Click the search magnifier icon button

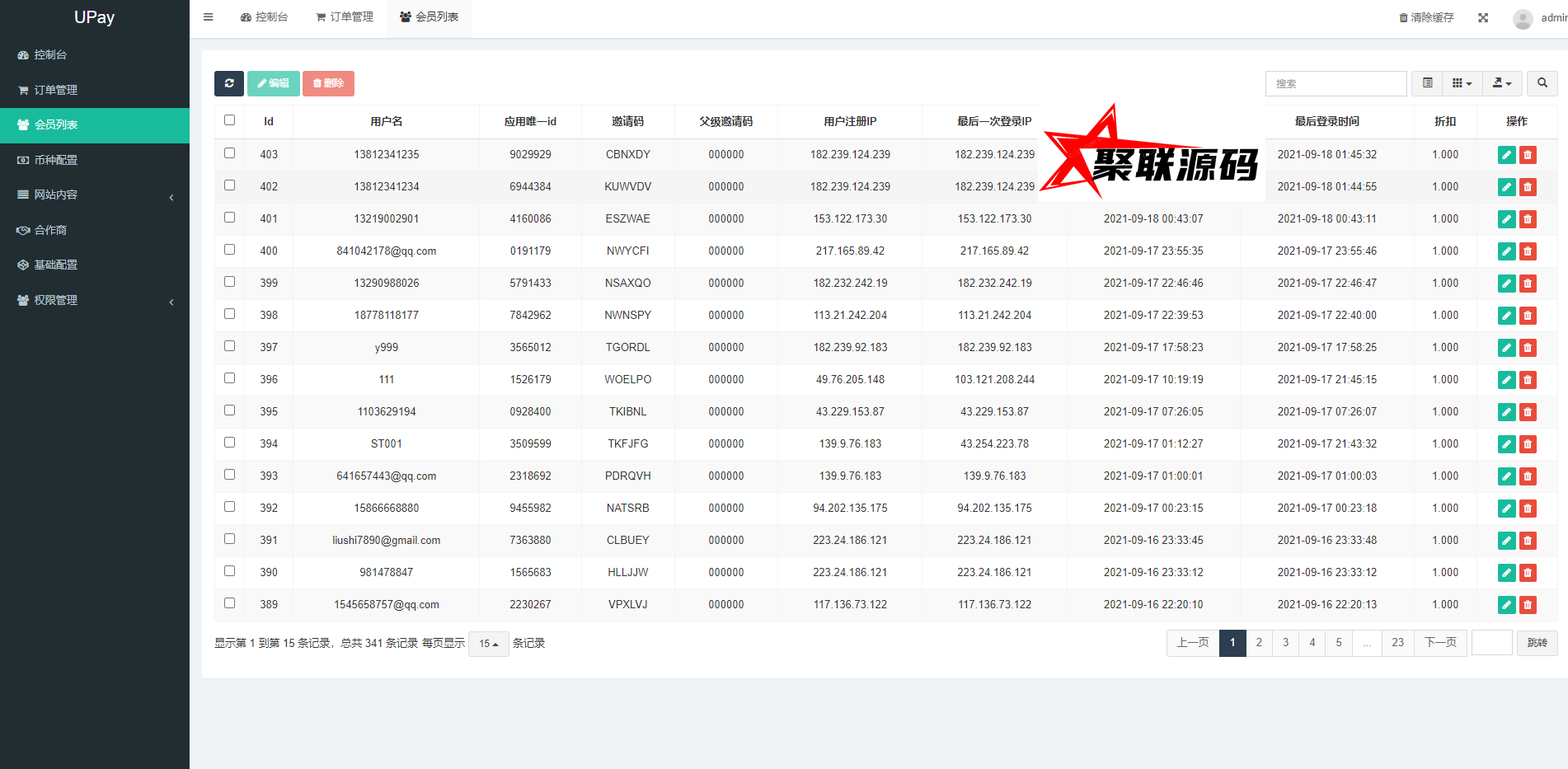(x=1542, y=83)
